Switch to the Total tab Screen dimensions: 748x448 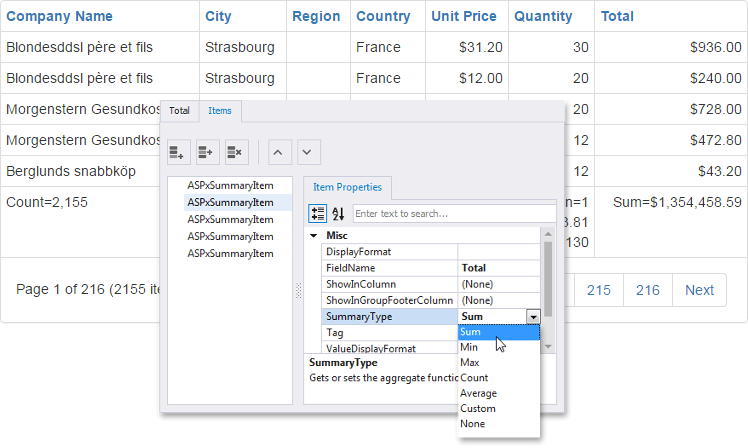(179, 111)
